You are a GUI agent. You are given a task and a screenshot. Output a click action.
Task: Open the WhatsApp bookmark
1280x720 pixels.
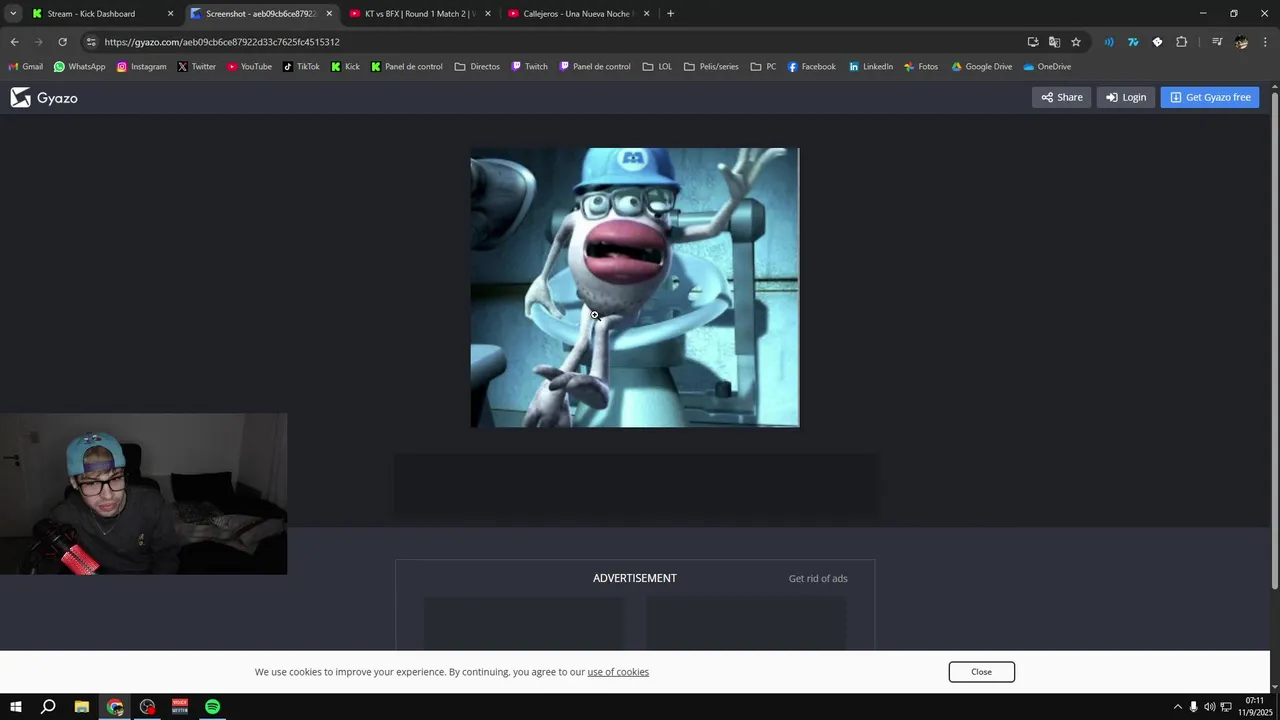79,67
